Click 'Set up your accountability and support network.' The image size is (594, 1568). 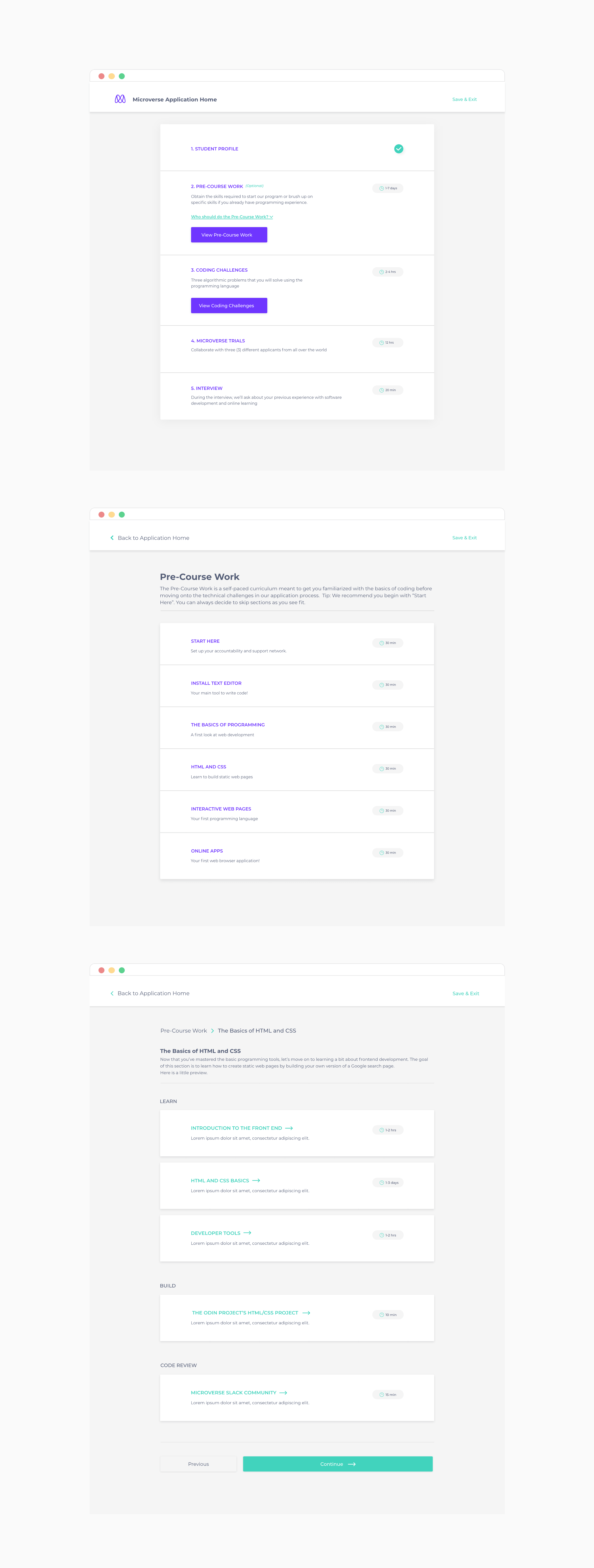239,651
